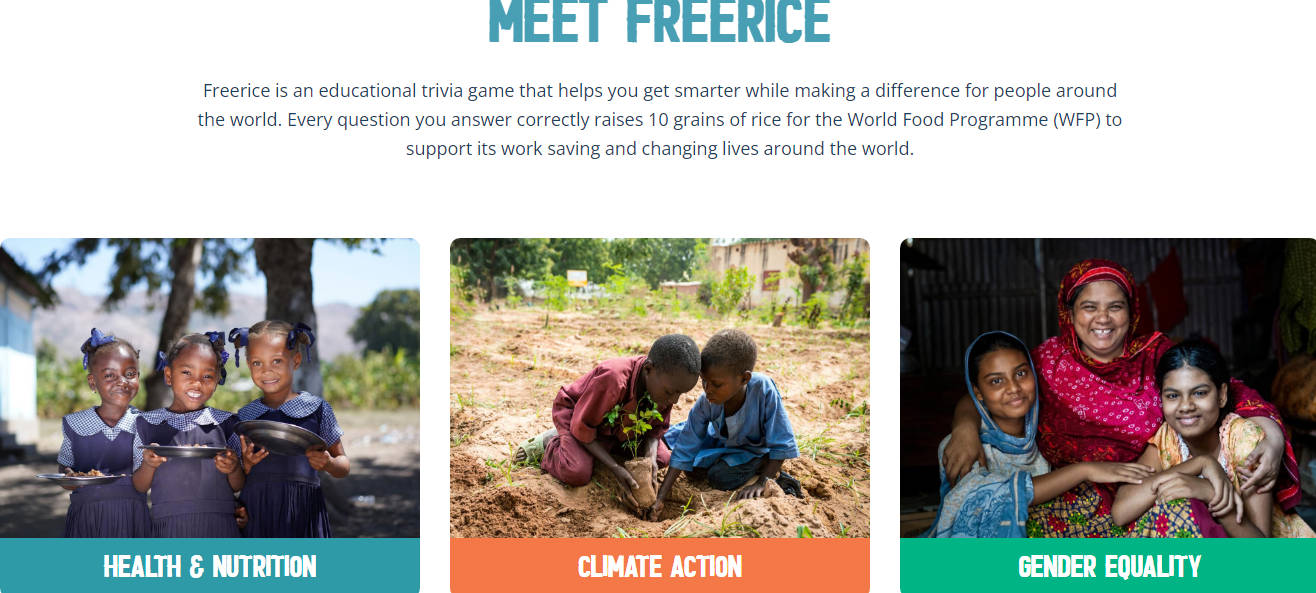Click the photo of boys planting a seedling

pos(660,388)
